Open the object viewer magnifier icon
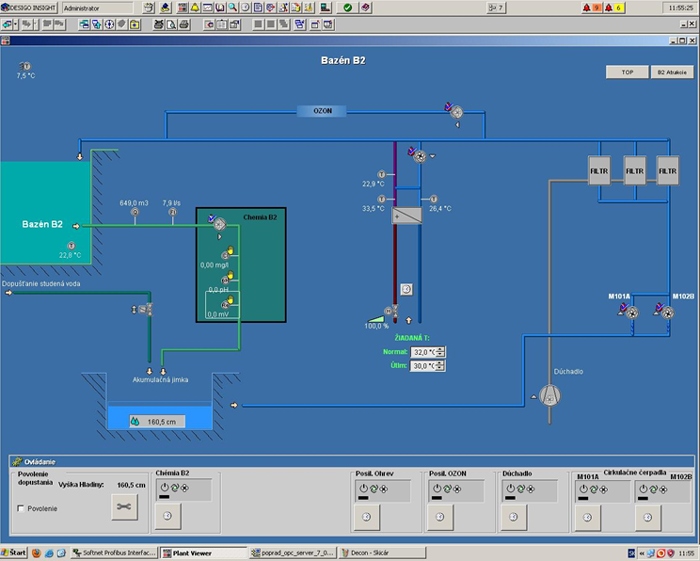This screenshot has height=561, width=700. (233, 8)
